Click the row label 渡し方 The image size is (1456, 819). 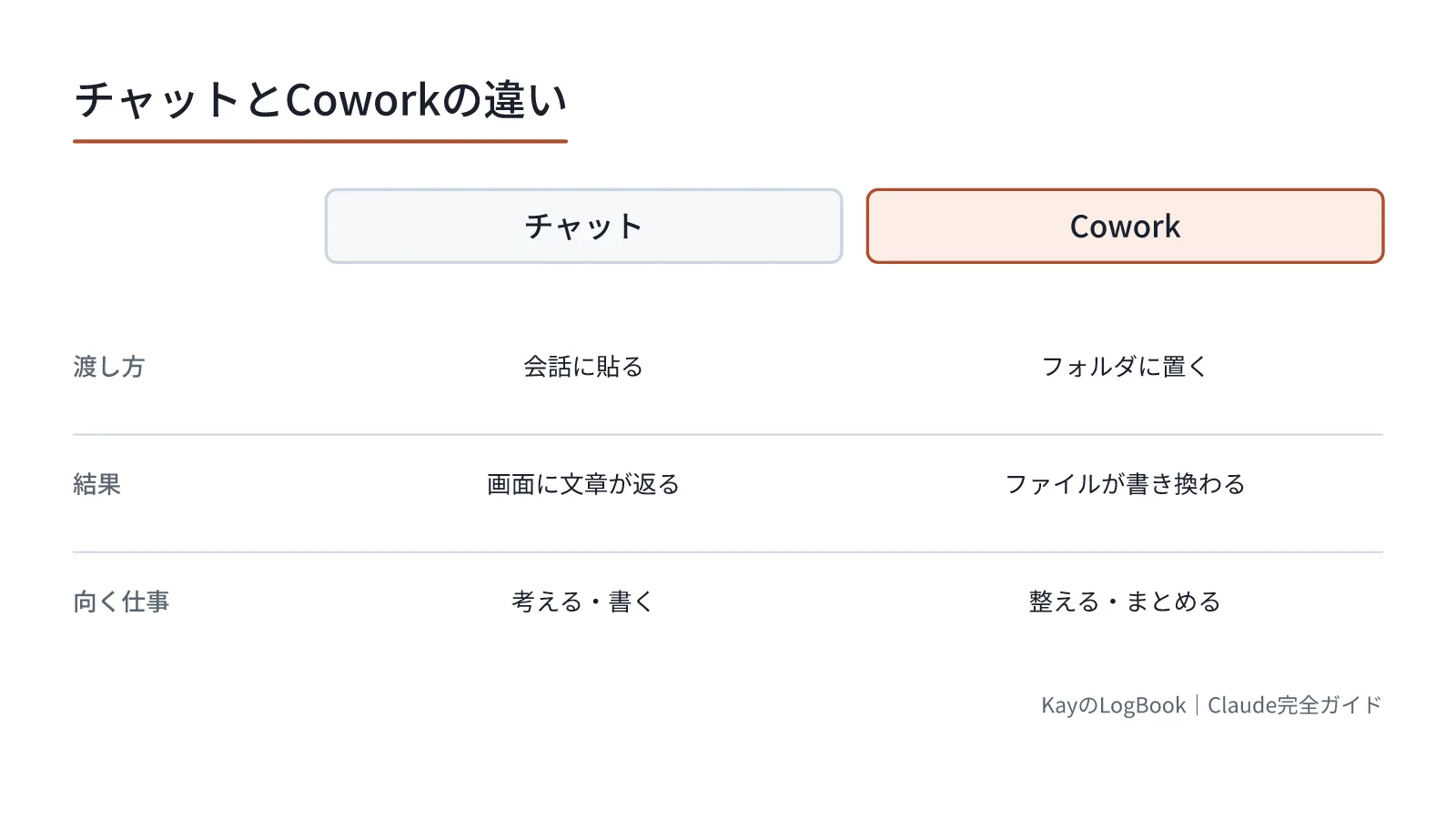109,367
